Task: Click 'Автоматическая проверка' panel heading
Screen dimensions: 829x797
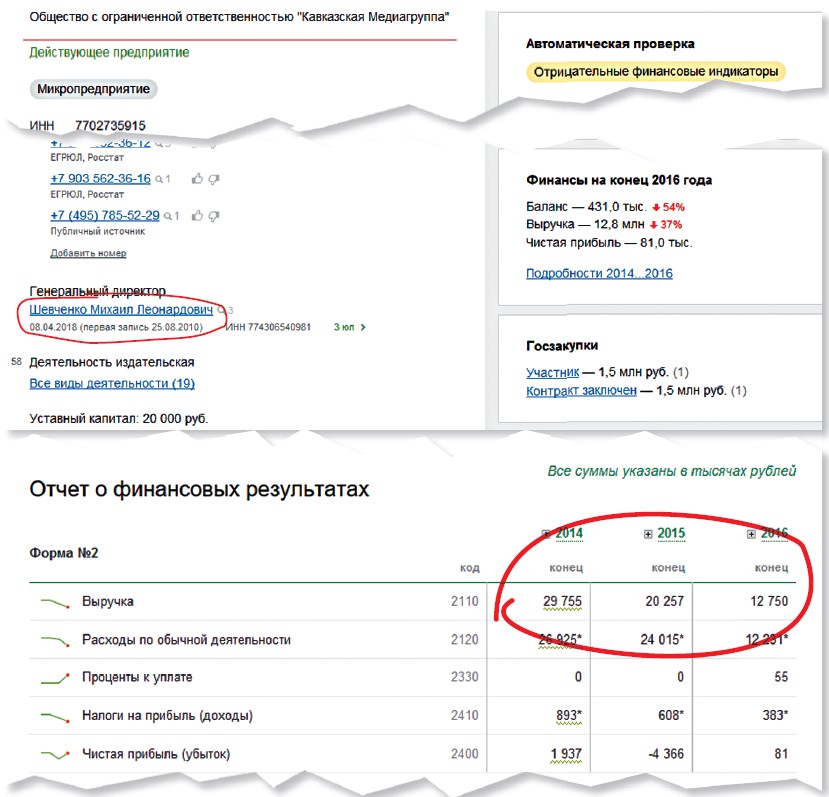Action: (610, 44)
